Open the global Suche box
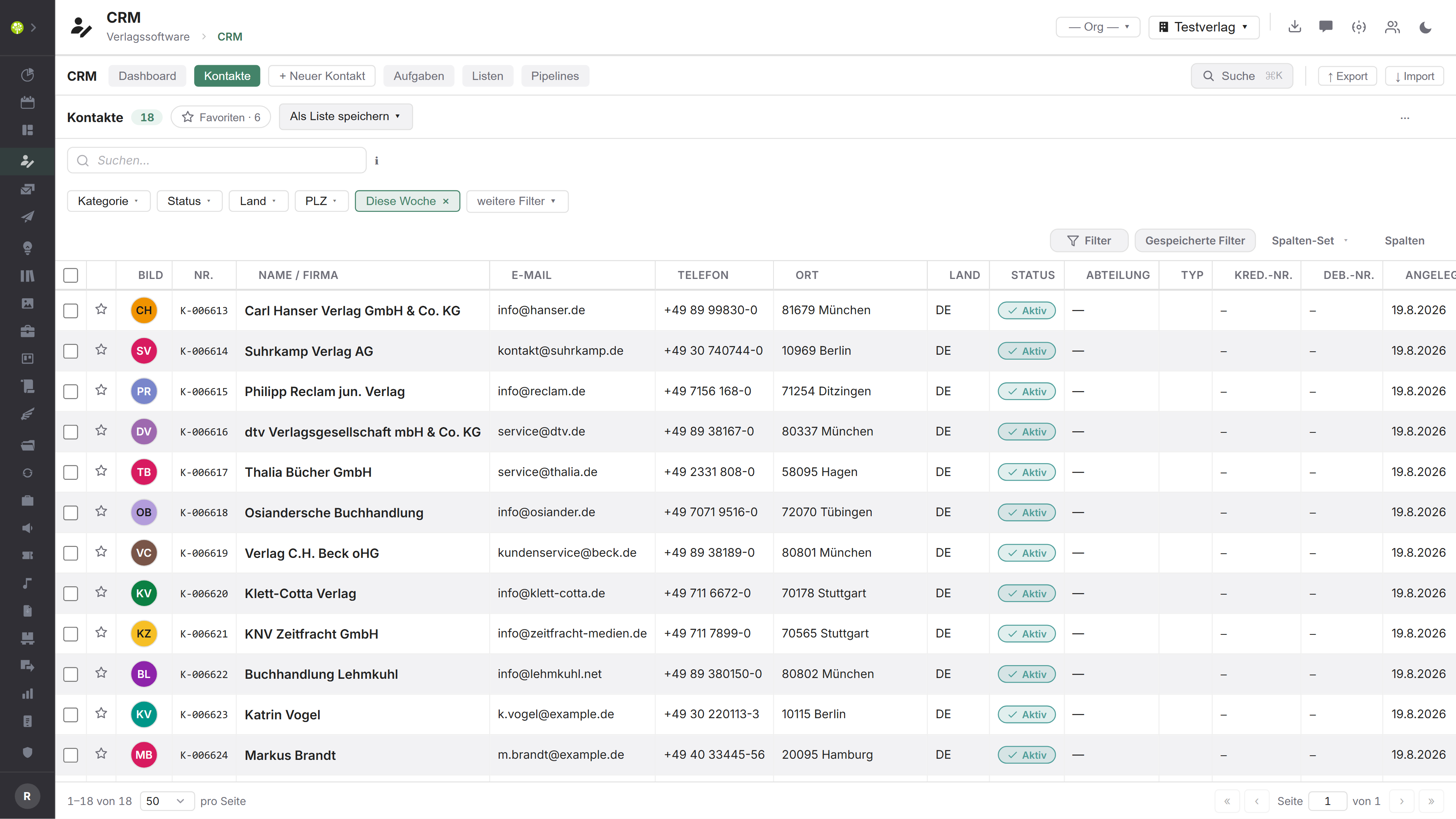 coord(1242,76)
